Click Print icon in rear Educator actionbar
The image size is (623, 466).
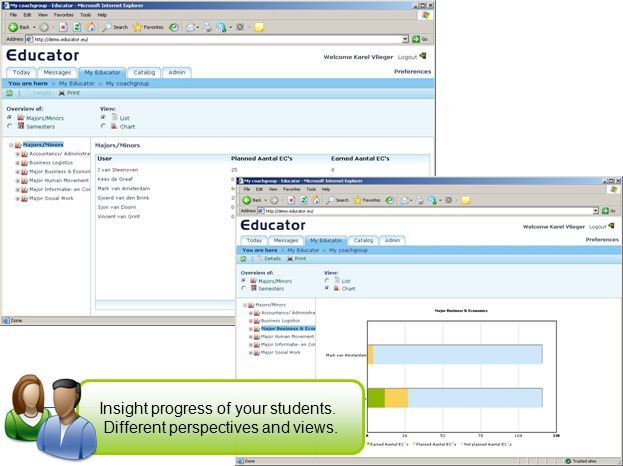click(62, 93)
